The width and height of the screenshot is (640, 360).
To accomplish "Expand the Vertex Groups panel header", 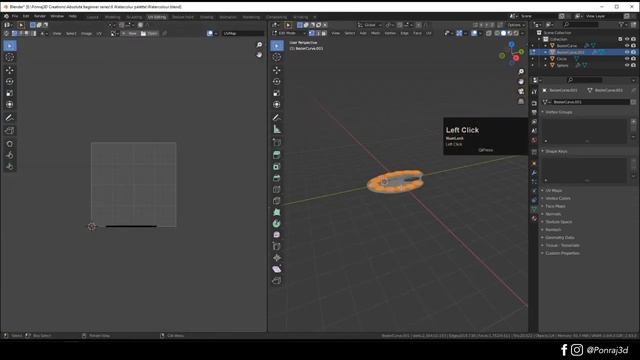I will pyautogui.click(x=558, y=112).
